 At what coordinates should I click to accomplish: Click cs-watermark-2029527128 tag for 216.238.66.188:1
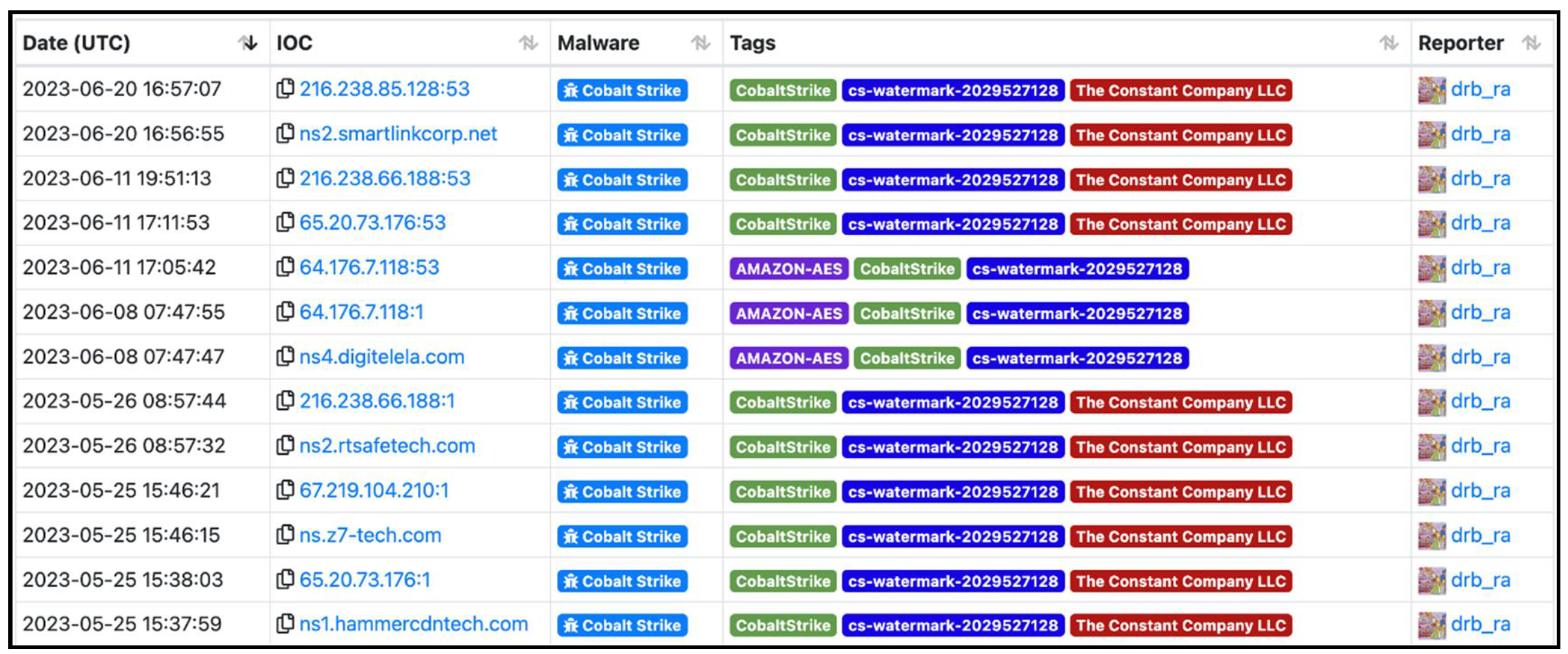pos(952,402)
